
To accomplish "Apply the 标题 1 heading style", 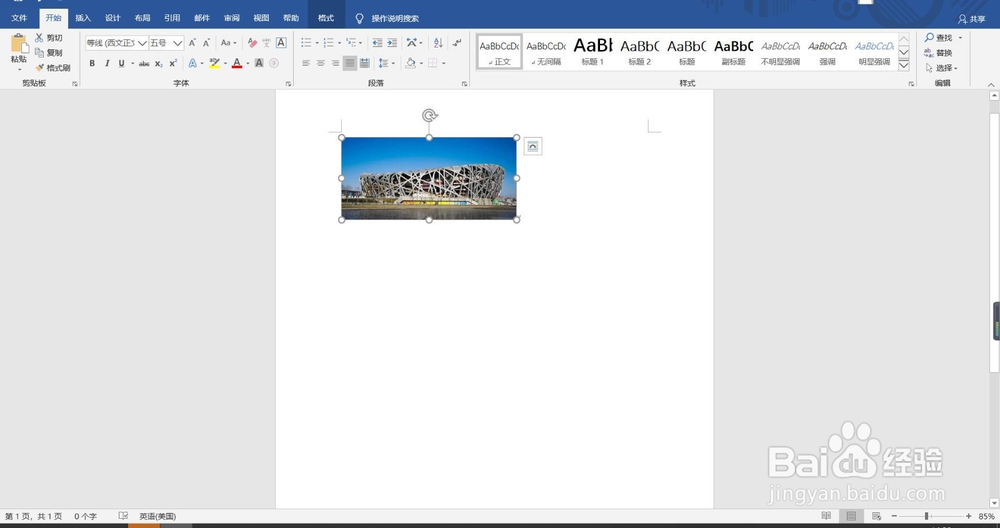I will (x=592, y=52).
